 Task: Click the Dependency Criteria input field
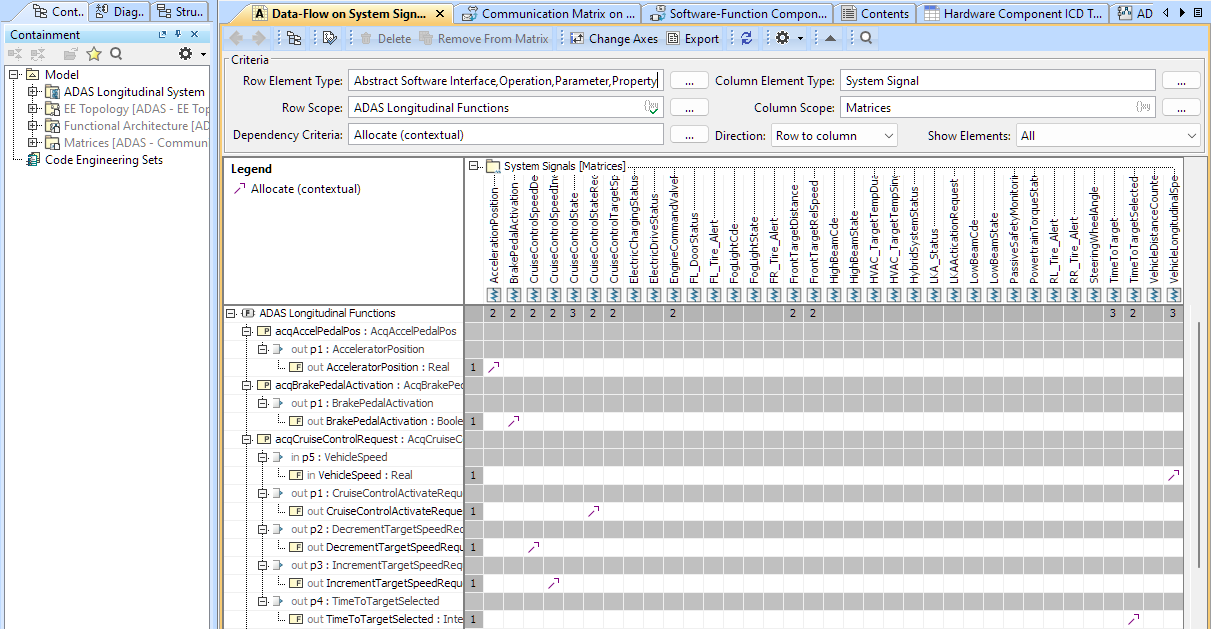(x=505, y=135)
